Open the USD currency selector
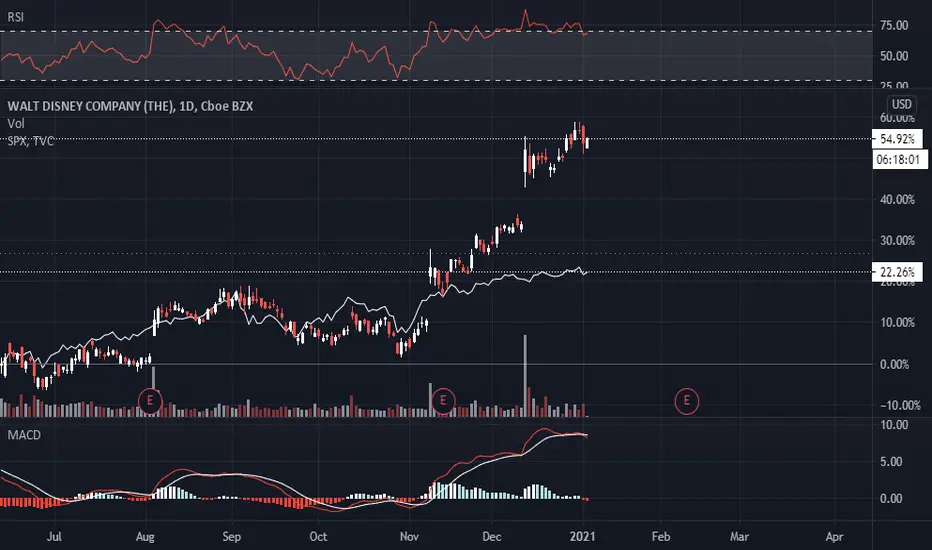Screen dimensions: 932x550 pos(901,105)
